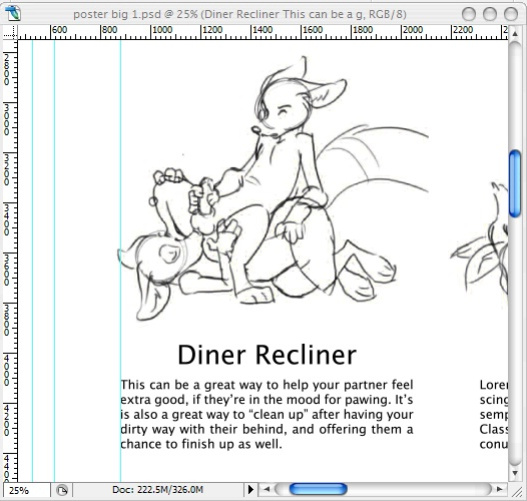Click the 25% zoom percentage field

(x=27, y=490)
